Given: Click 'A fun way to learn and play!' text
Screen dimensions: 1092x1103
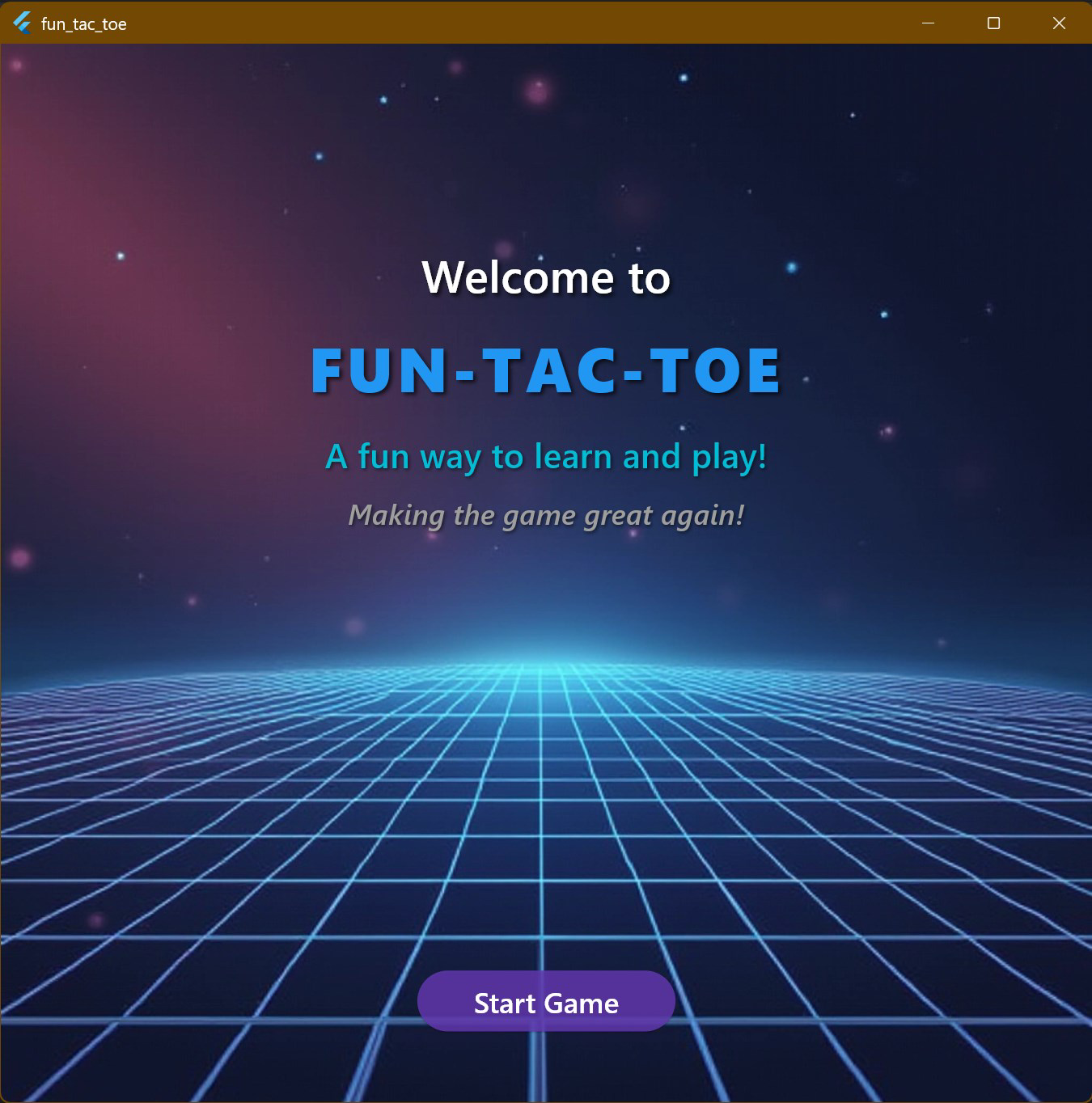Looking at the screenshot, I should coord(546,457).
